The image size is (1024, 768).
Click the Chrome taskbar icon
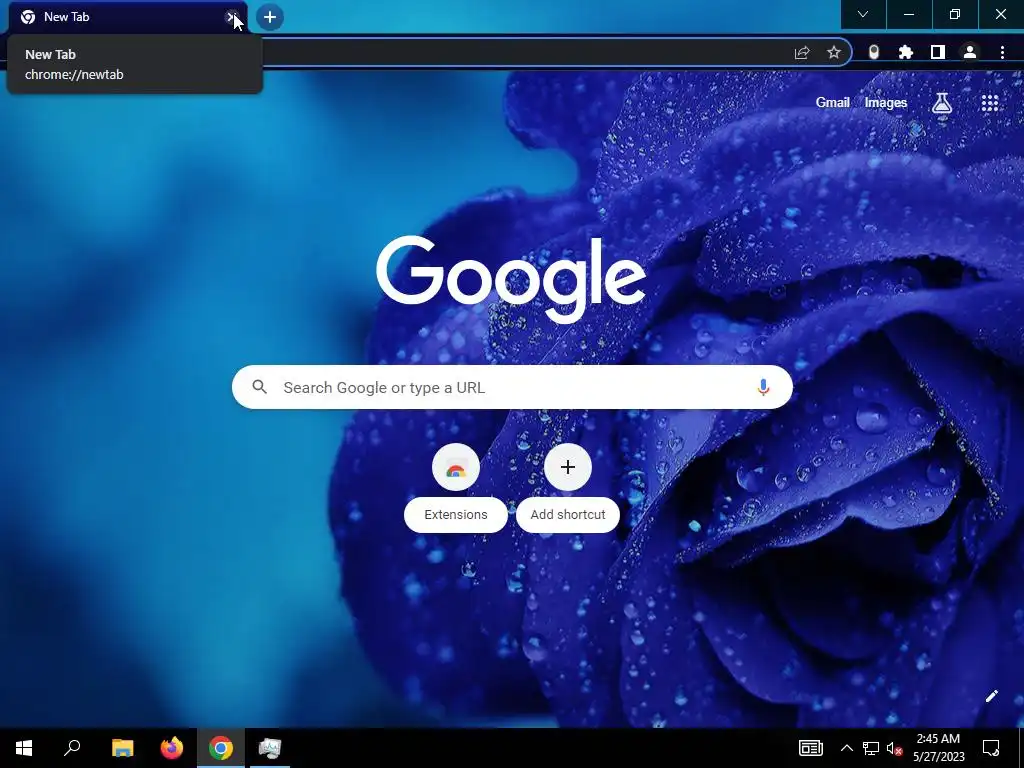click(221, 748)
